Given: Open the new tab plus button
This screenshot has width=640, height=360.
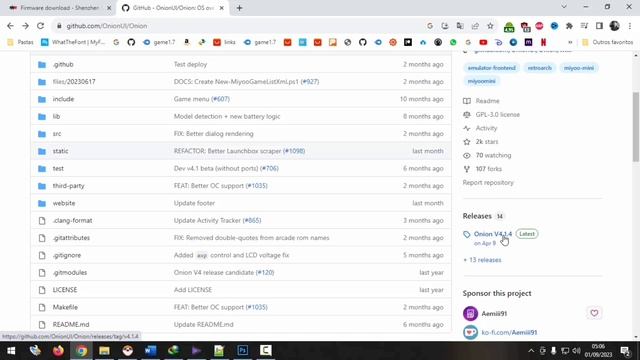Looking at the screenshot, I should pos(239,8).
